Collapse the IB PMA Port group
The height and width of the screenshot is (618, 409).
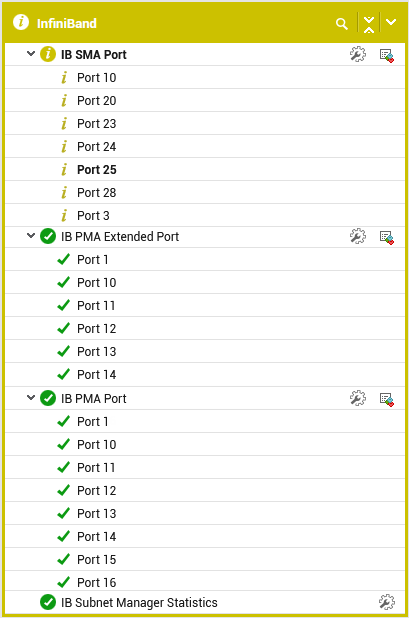point(31,397)
